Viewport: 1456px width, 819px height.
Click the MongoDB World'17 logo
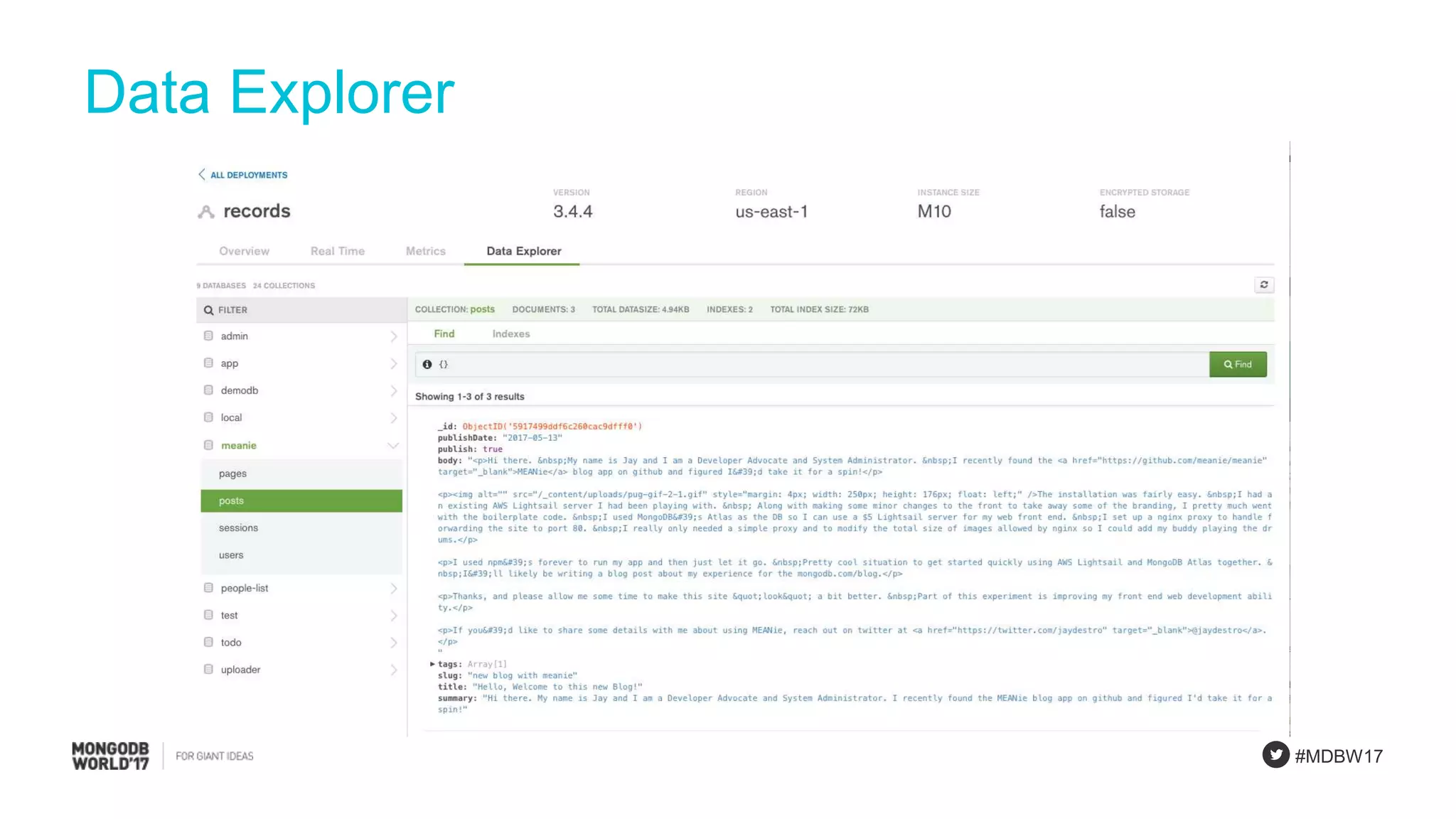[x=111, y=756]
